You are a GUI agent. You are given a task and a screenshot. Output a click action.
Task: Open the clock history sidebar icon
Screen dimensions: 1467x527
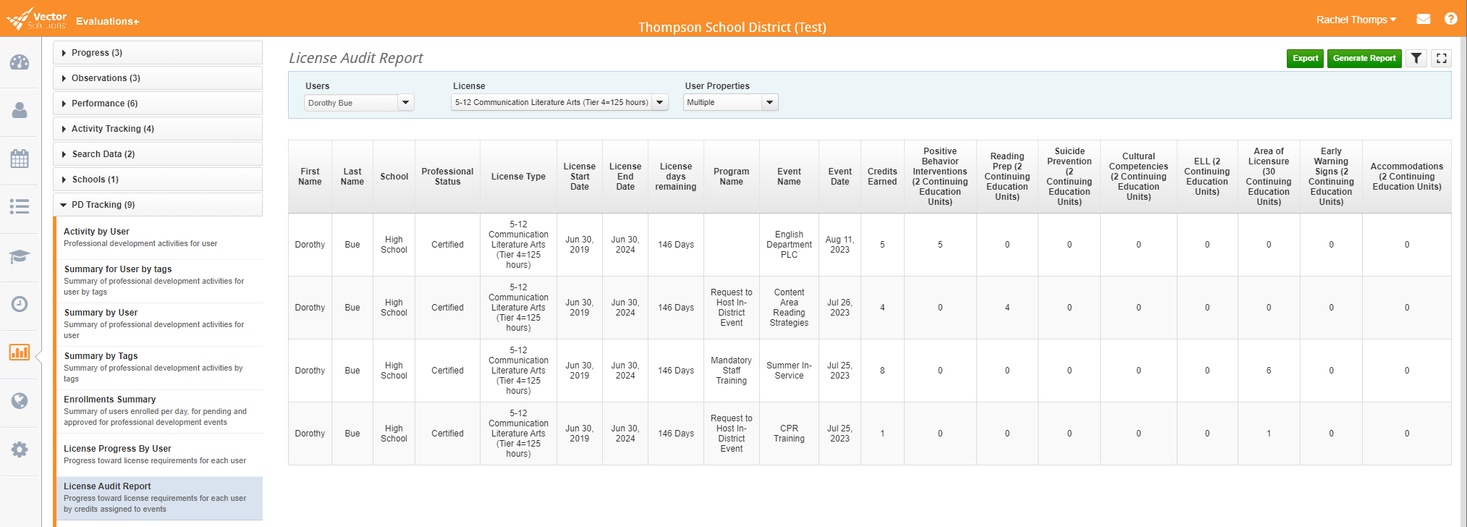[19, 304]
